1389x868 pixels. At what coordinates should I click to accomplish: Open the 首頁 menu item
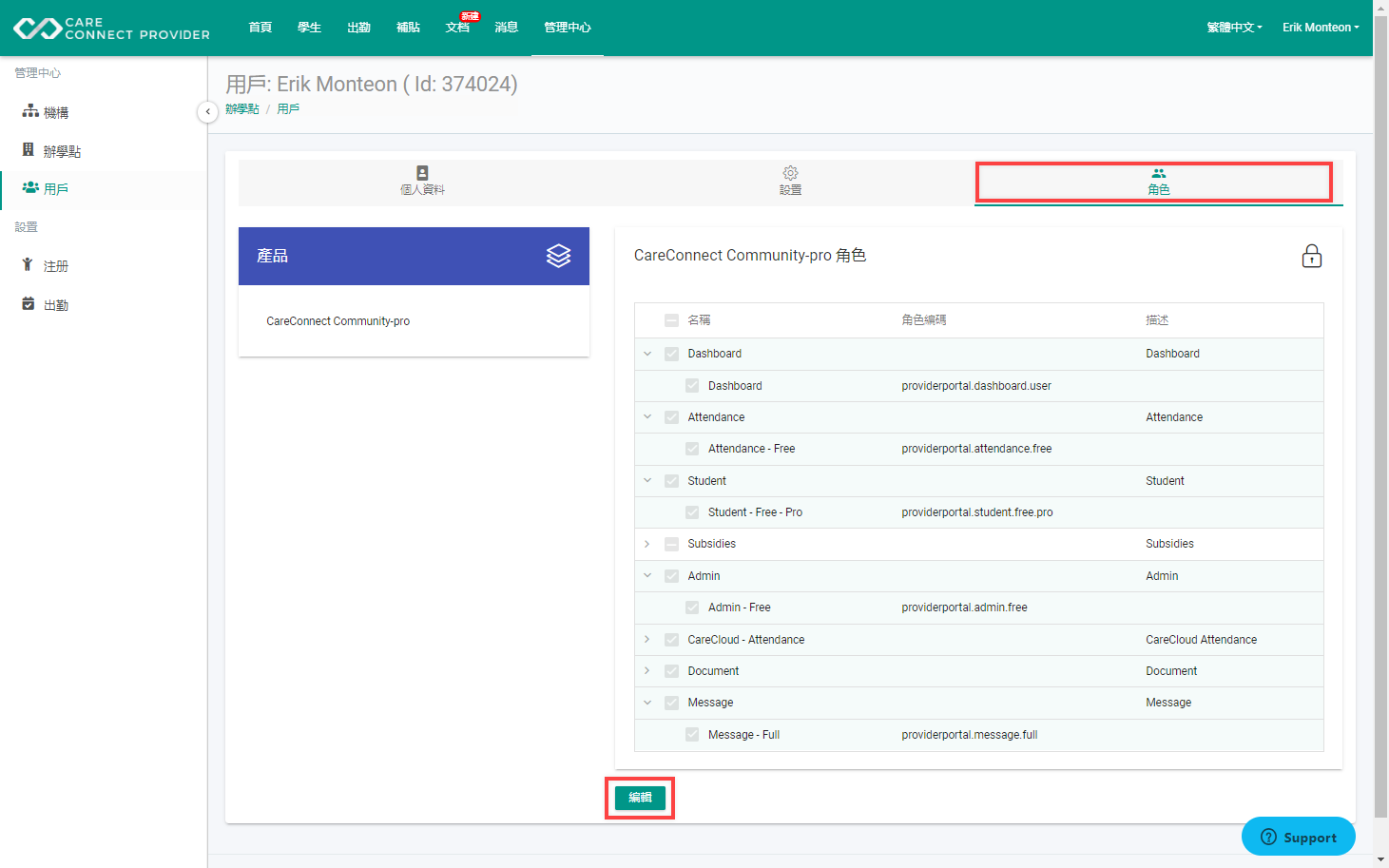pyautogui.click(x=260, y=28)
